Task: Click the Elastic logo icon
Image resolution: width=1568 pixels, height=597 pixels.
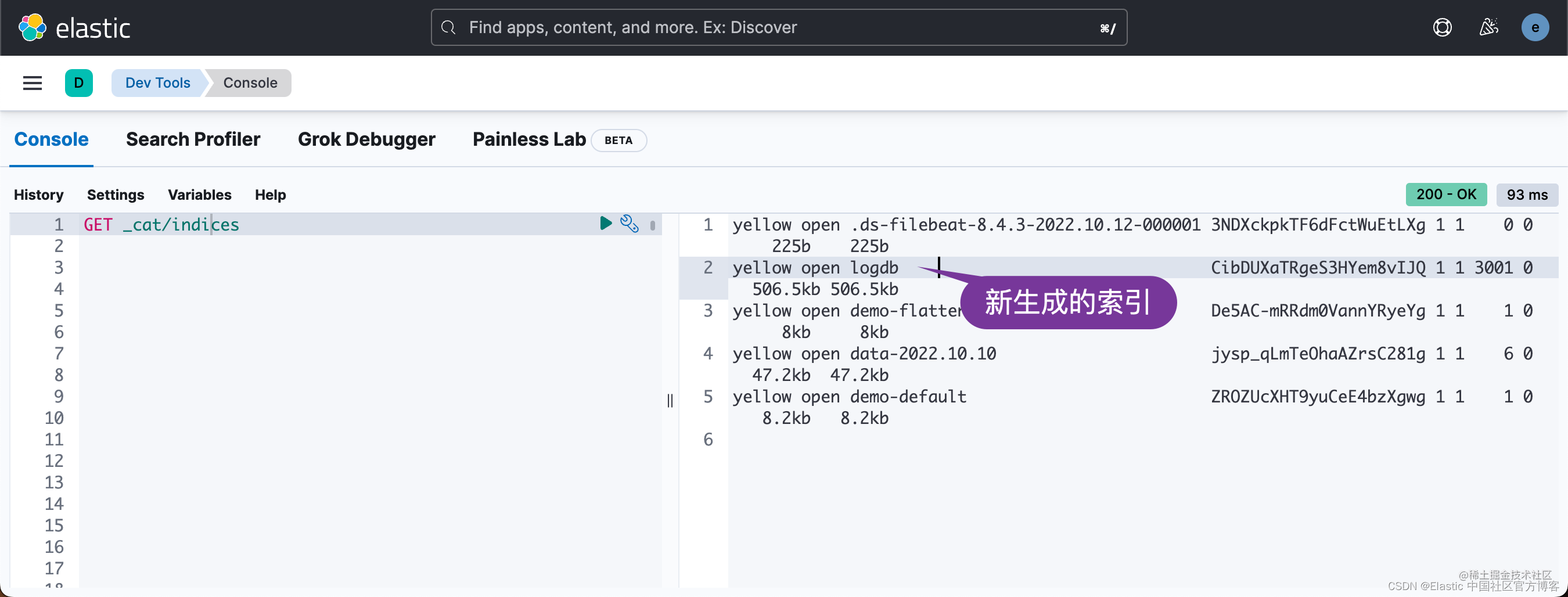Action: pyautogui.click(x=33, y=27)
